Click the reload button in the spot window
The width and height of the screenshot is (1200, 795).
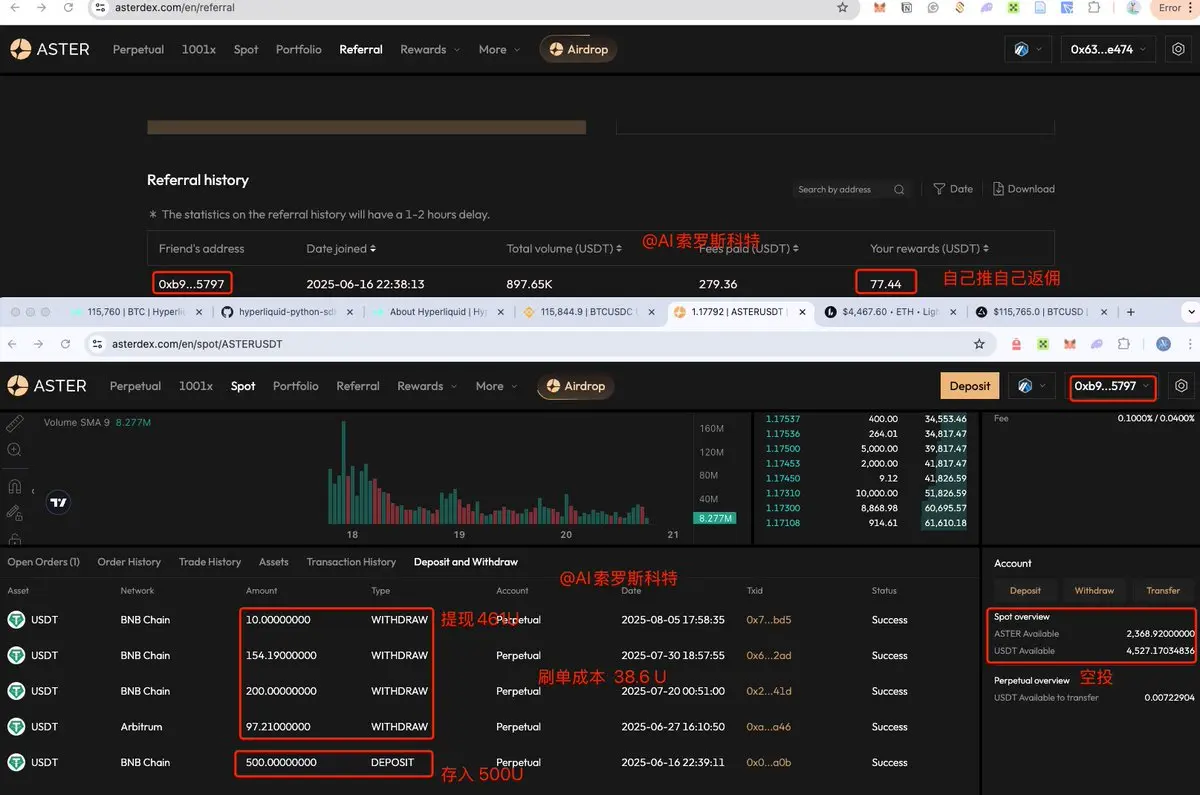pos(65,344)
